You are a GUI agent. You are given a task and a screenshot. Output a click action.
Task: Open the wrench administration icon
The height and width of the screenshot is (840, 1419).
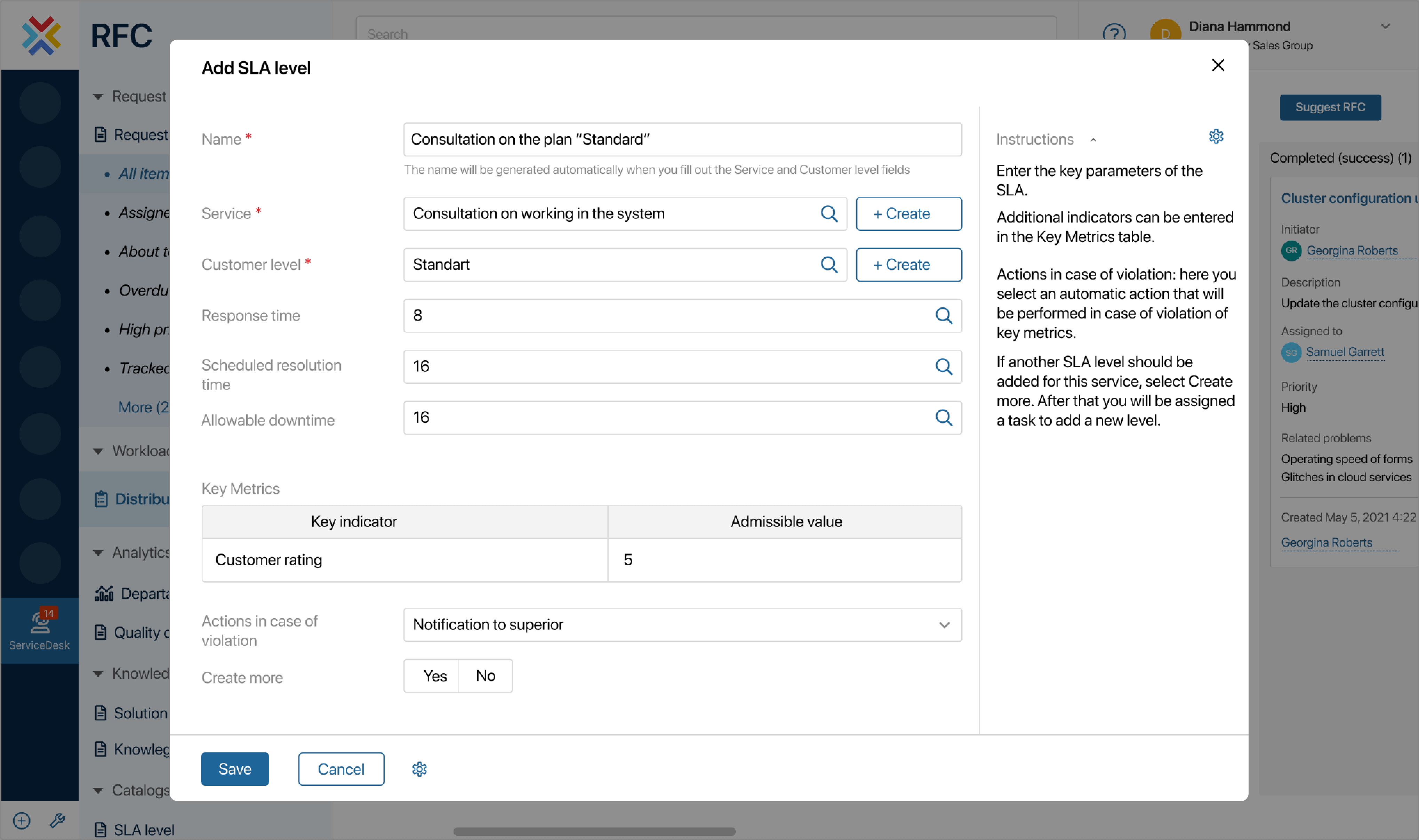coord(57,820)
